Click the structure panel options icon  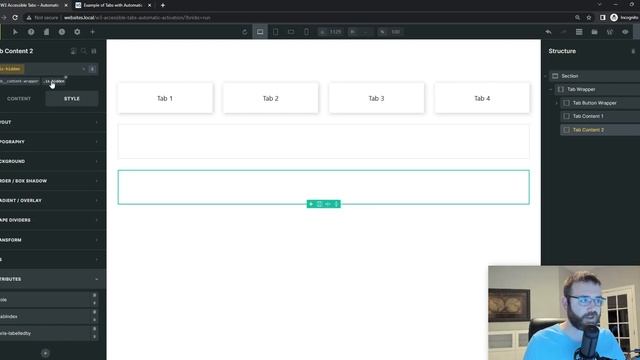click(633, 51)
